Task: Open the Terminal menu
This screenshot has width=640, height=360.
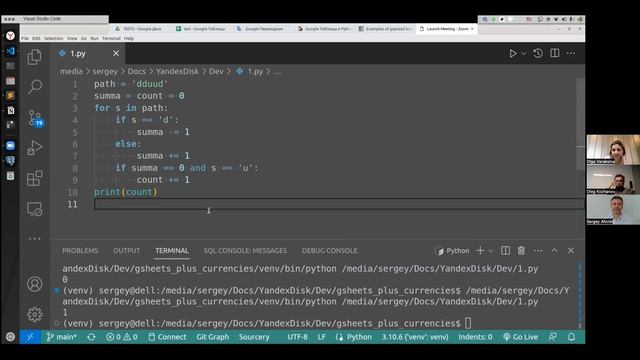Action: [111, 38]
